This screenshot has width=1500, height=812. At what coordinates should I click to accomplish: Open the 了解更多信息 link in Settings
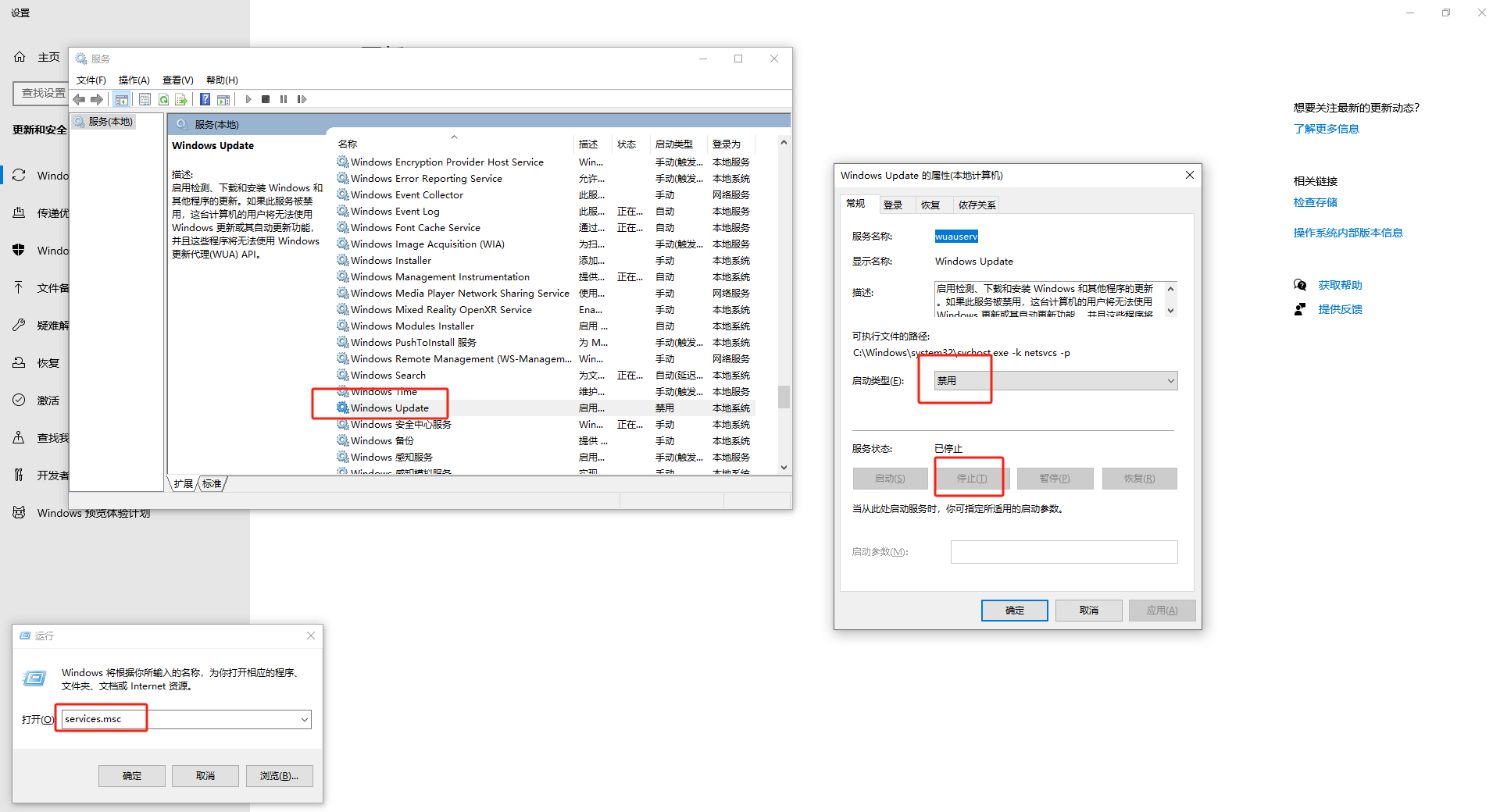(1327, 129)
